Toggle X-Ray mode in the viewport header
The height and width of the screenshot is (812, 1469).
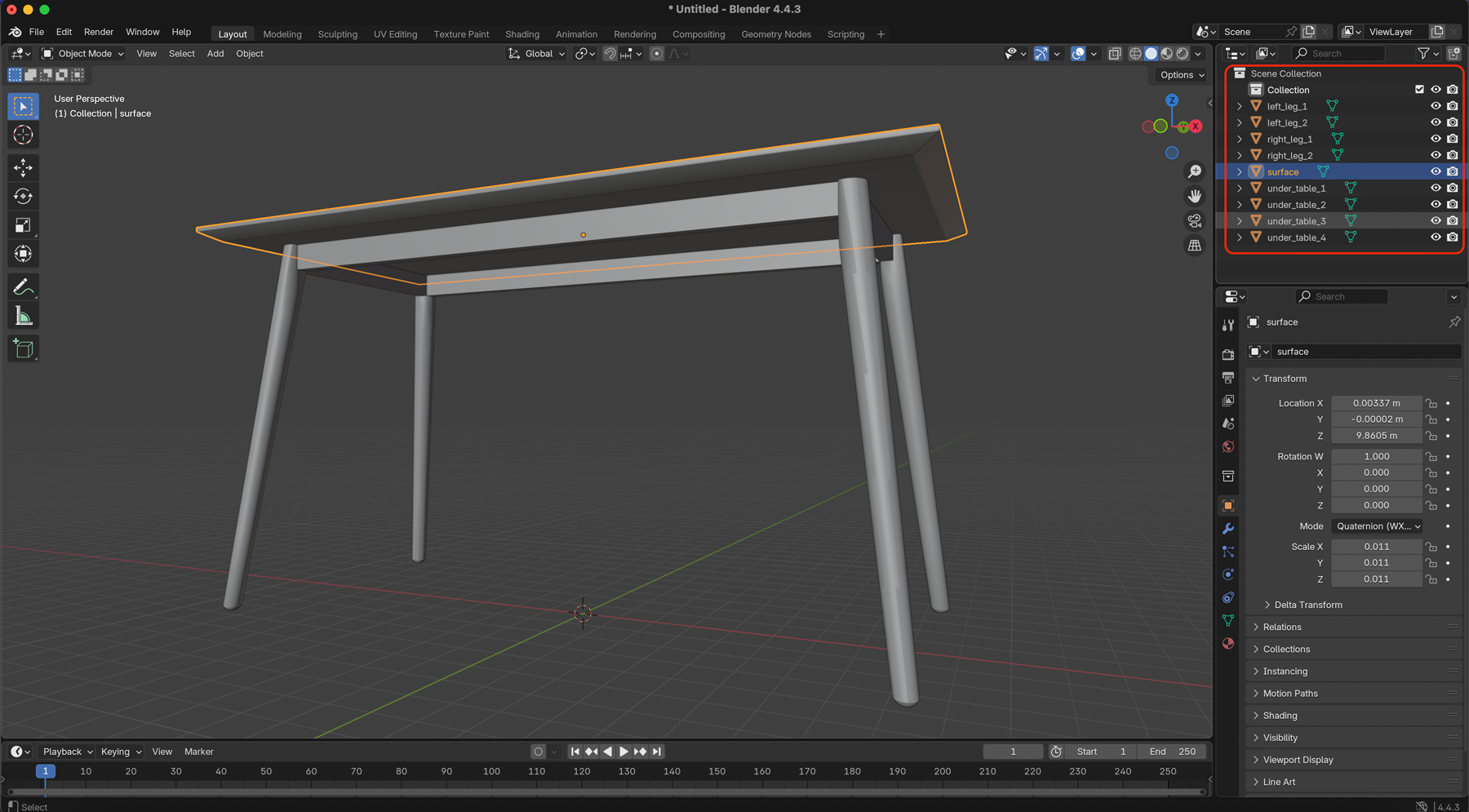coord(1115,53)
